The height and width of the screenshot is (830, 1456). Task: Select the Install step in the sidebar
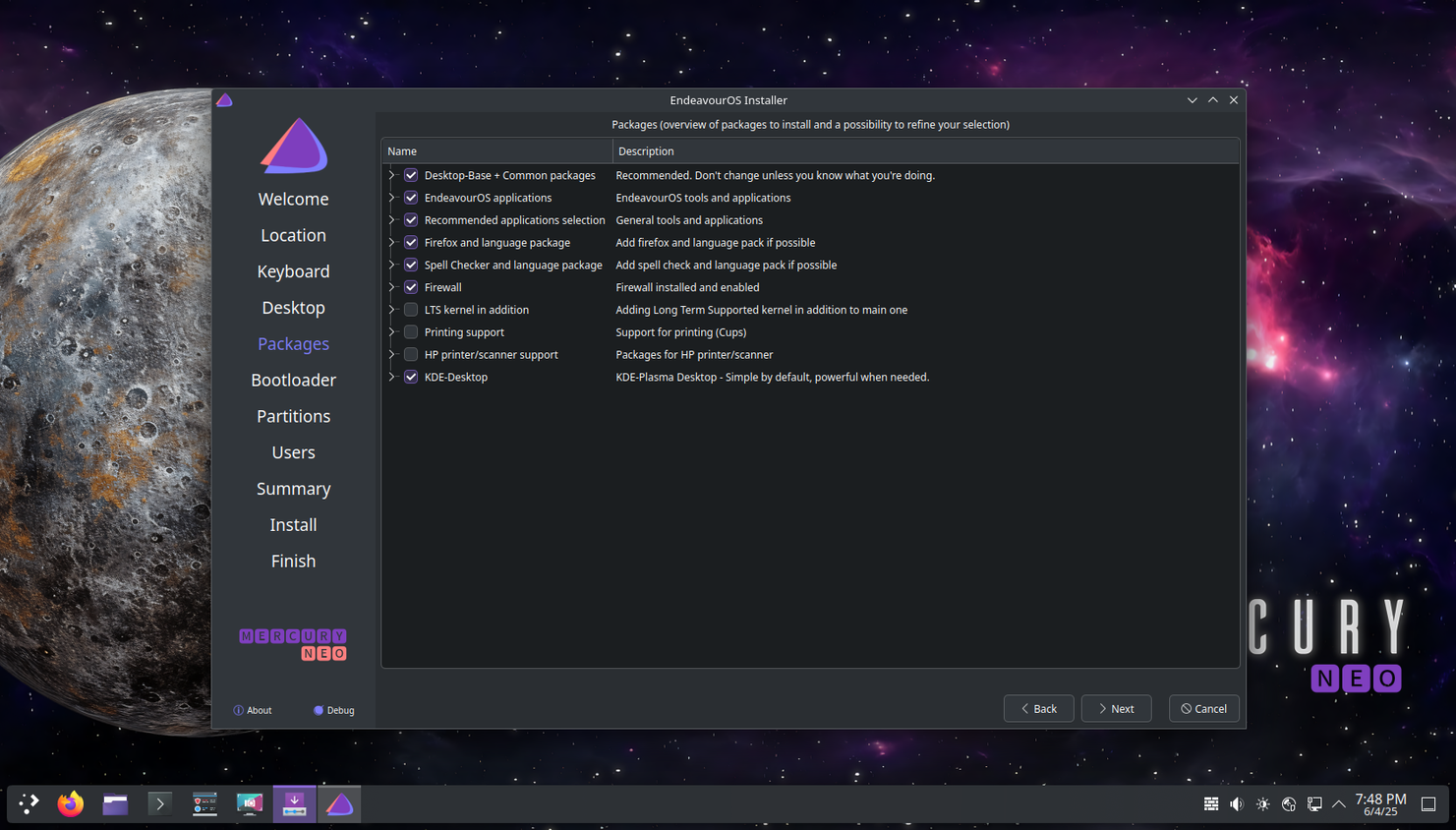293,525
